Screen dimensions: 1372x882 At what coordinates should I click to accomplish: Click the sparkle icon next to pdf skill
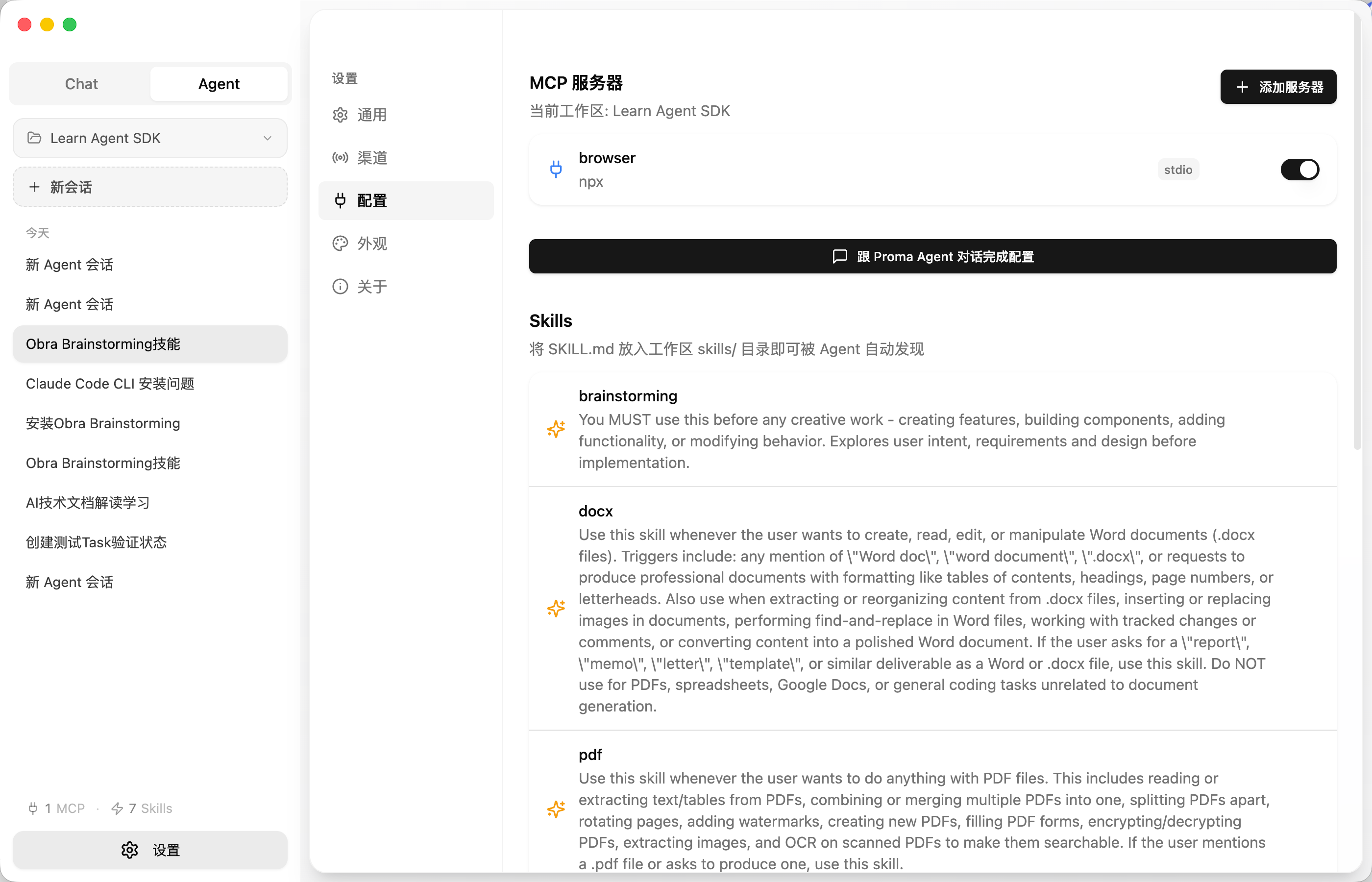pyautogui.click(x=556, y=809)
